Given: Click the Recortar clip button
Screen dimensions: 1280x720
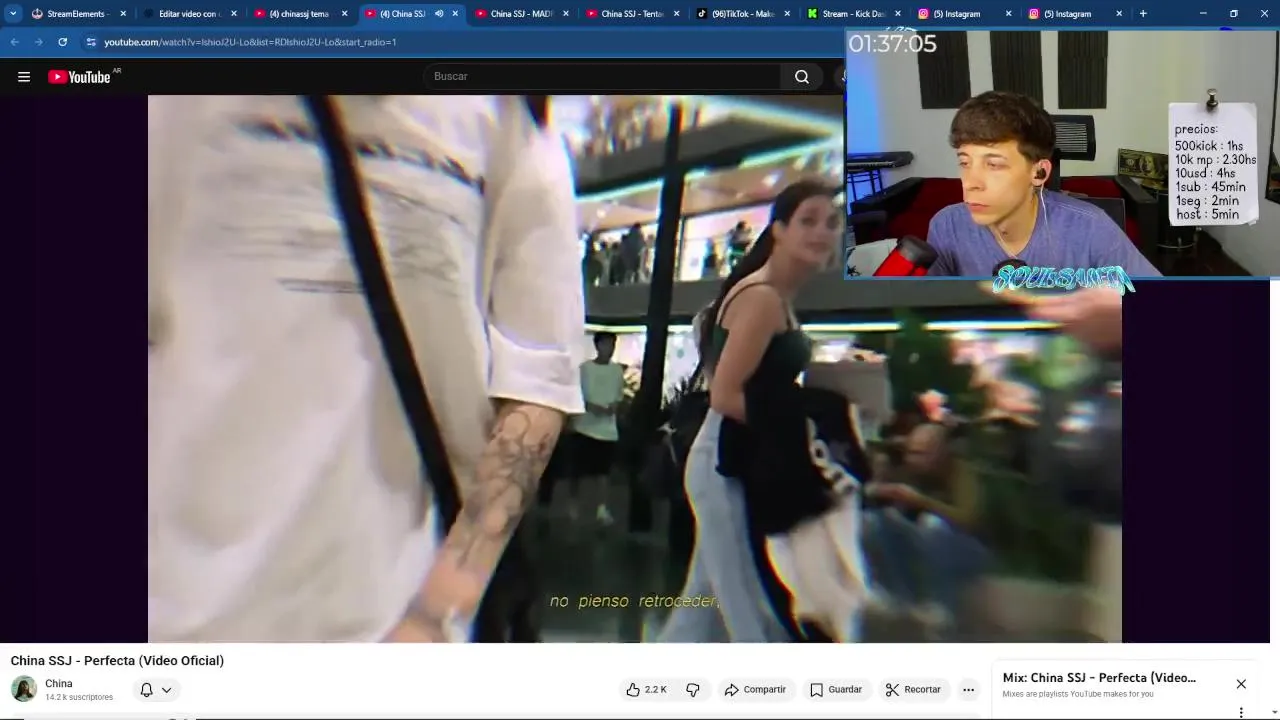Looking at the screenshot, I should click(x=913, y=690).
